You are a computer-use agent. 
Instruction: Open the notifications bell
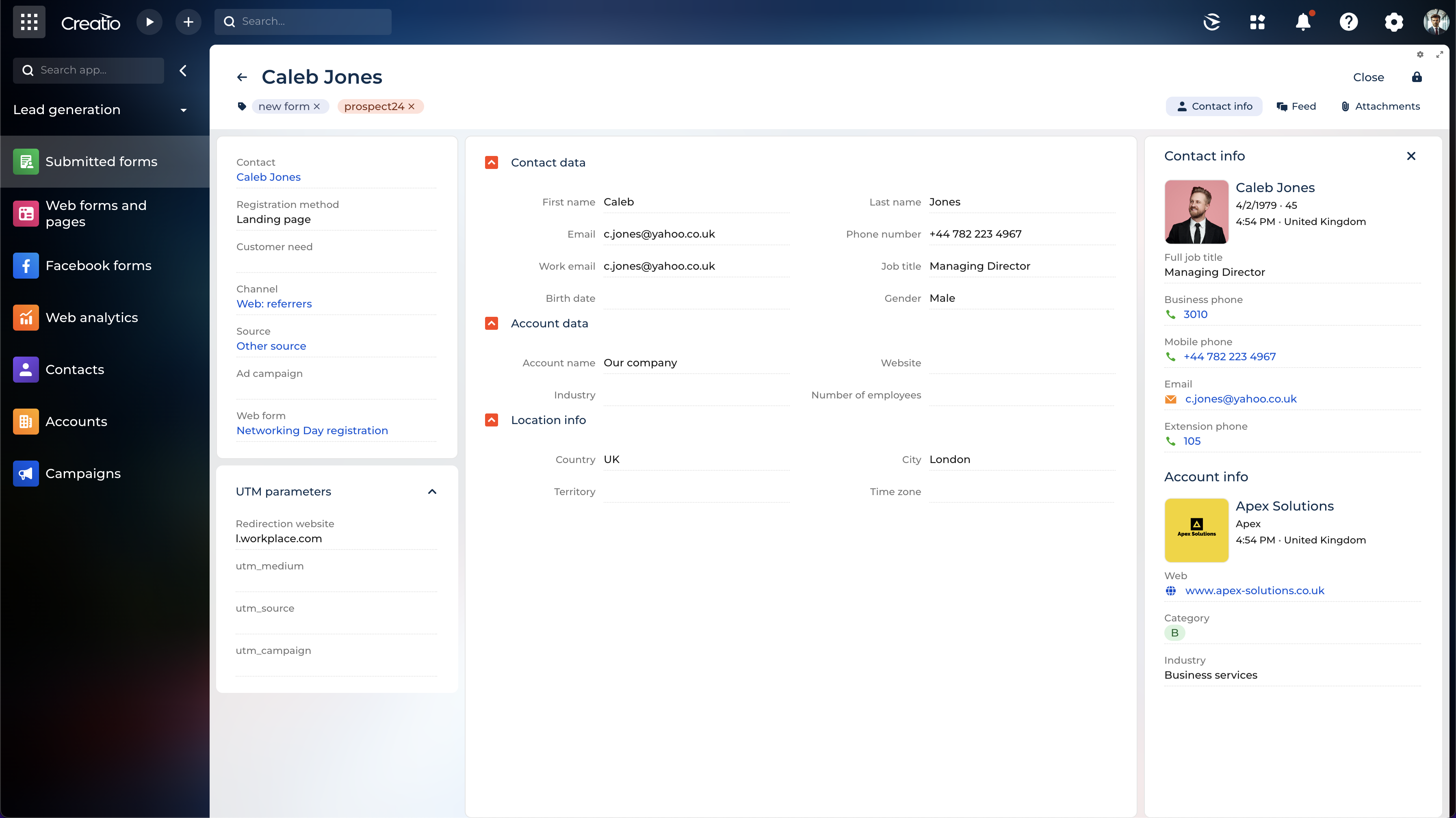(x=1303, y=22)
